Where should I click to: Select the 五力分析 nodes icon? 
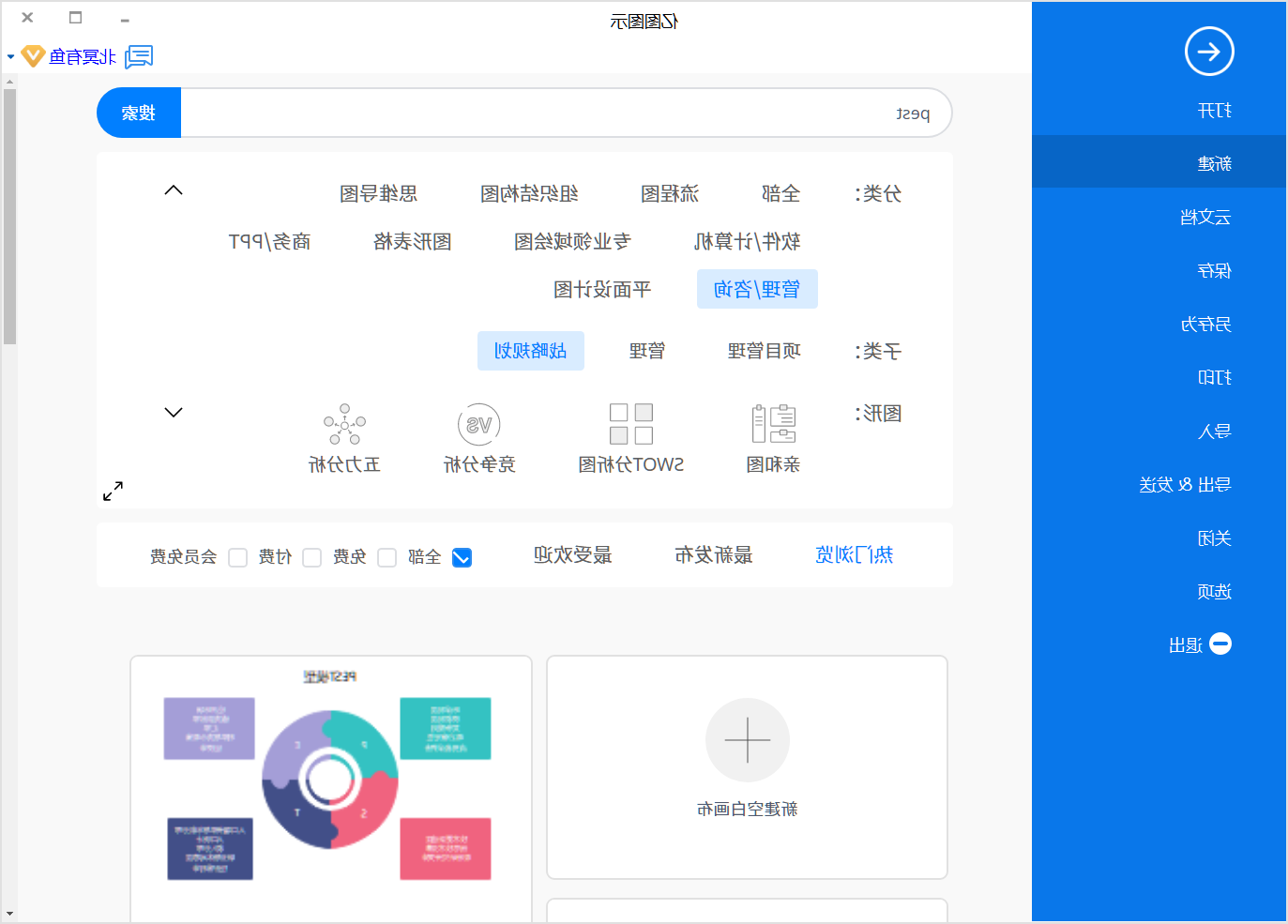click(x=345, y=424)
